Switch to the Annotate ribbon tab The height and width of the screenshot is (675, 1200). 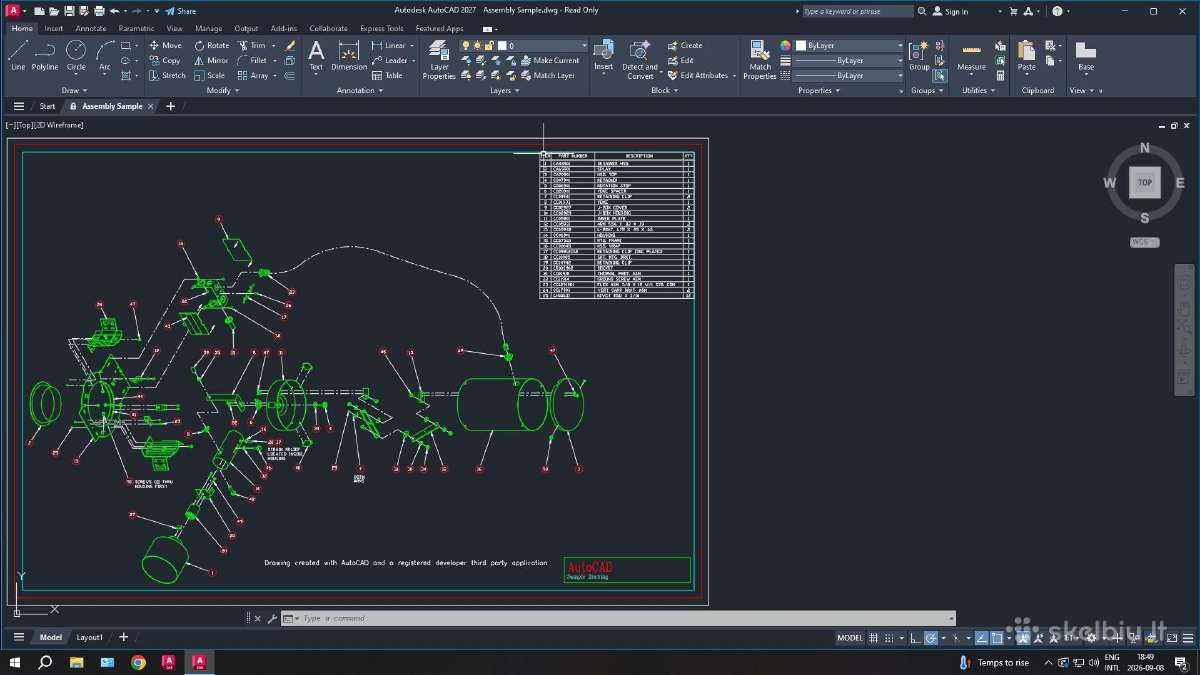coord(91,28)
